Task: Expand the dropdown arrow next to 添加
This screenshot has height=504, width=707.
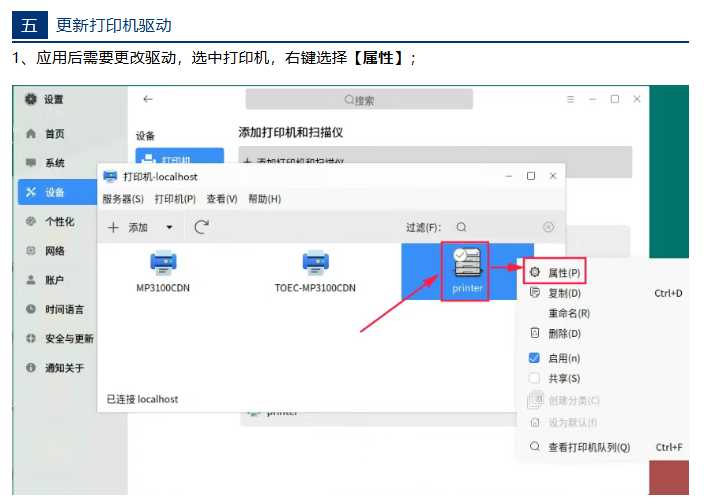Action: (169, 227)
